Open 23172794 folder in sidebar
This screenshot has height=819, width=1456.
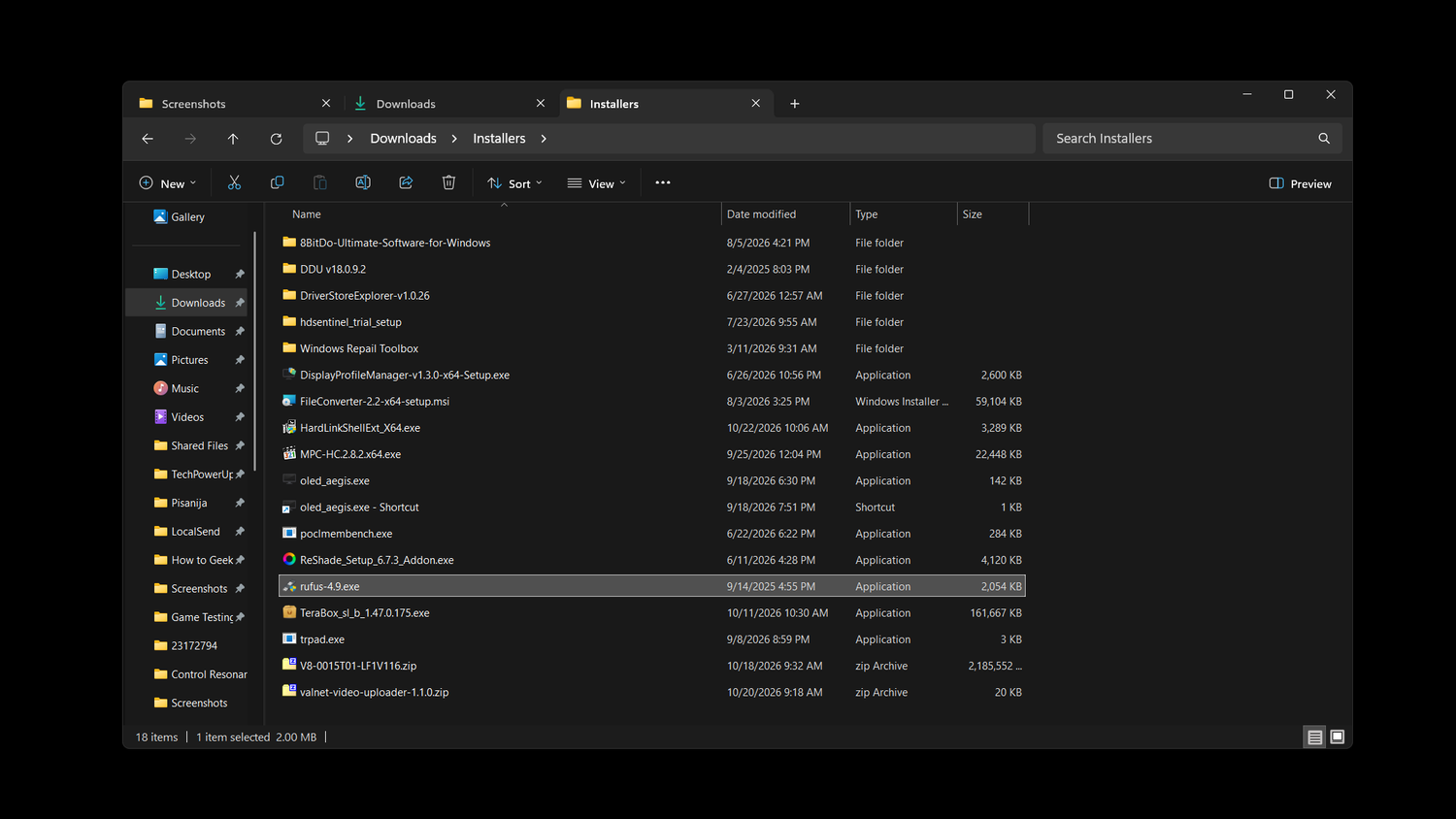(186, 646)
